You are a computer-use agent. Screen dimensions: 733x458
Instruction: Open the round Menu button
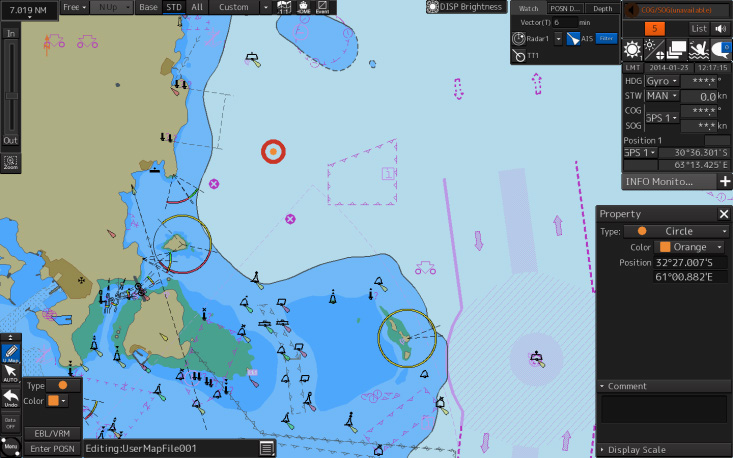coord(10,446)
